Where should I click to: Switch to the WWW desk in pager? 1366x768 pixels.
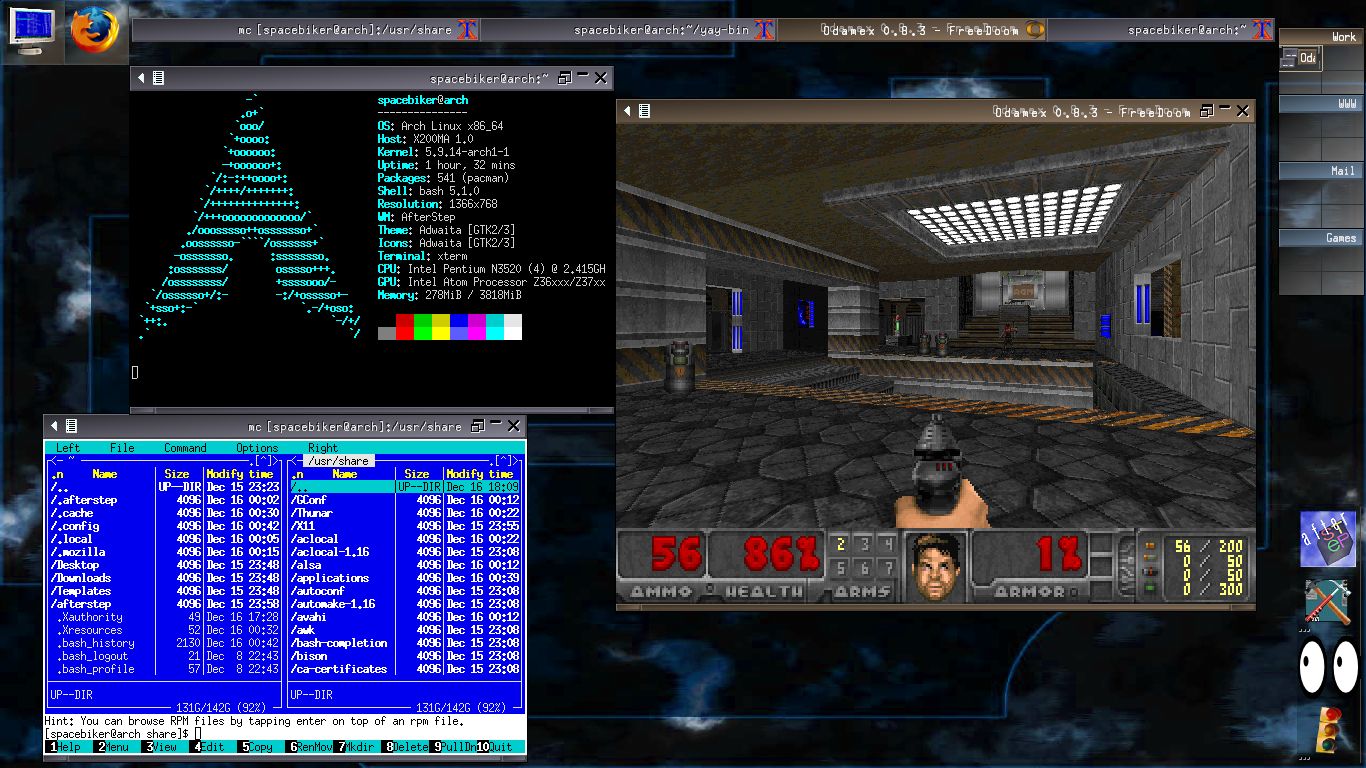click(1319, 104)
